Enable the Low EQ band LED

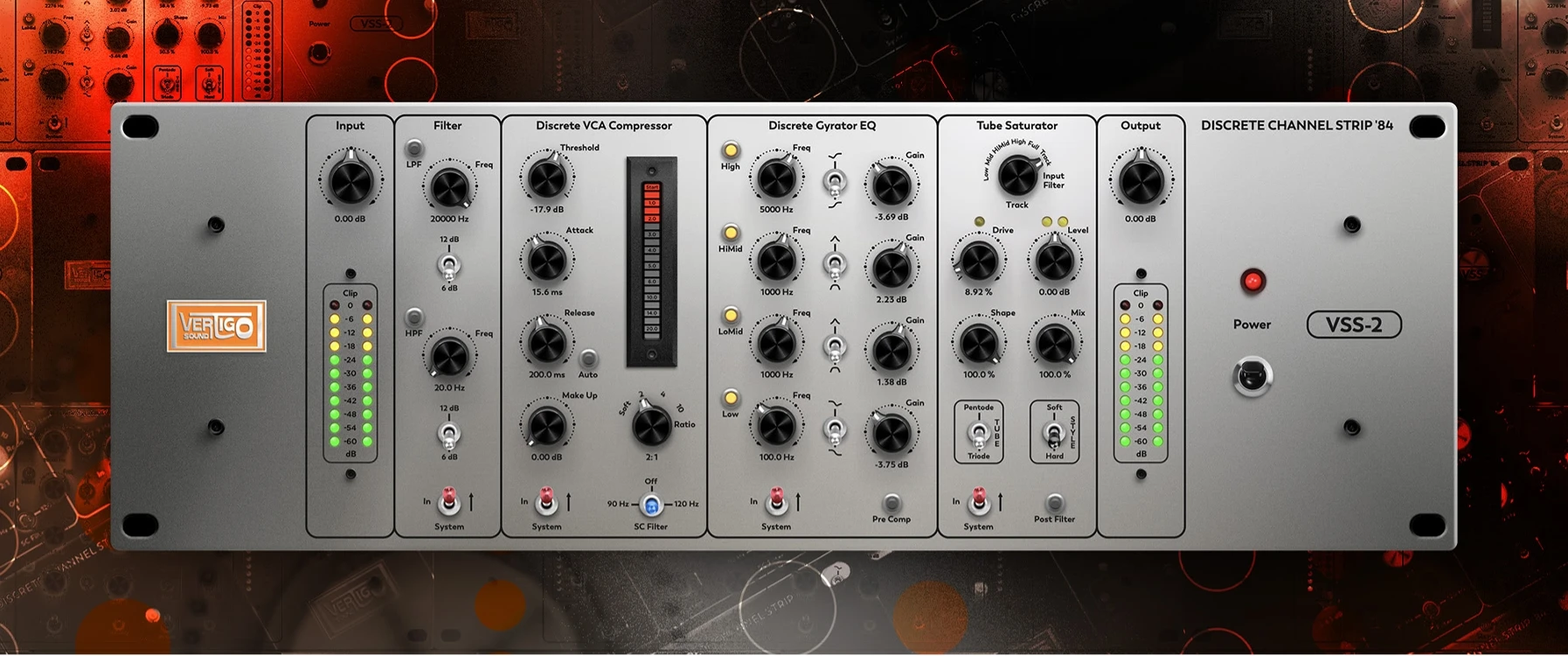click(730, 398)
